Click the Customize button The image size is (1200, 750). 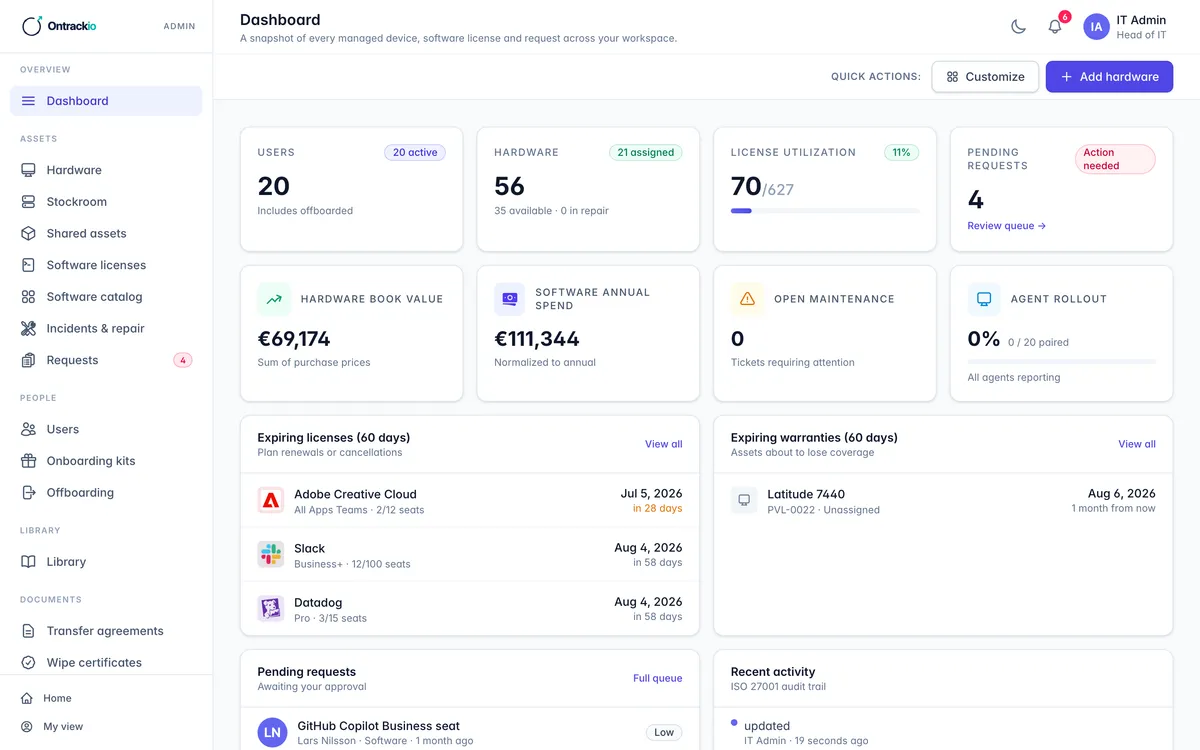pyautogui.click(x=985, y=77)
